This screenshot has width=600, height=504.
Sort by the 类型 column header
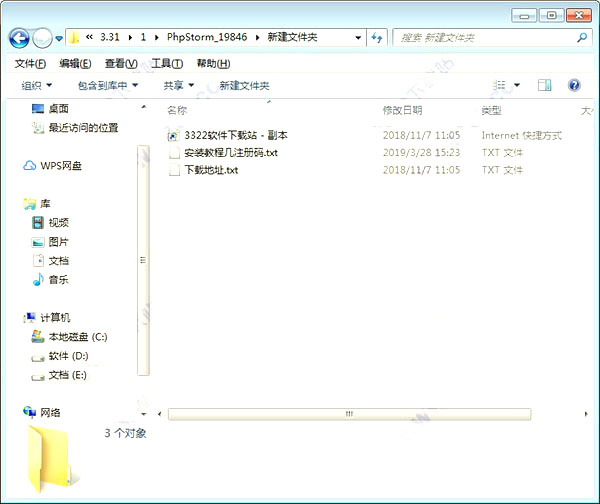click(x=491, y=111)
